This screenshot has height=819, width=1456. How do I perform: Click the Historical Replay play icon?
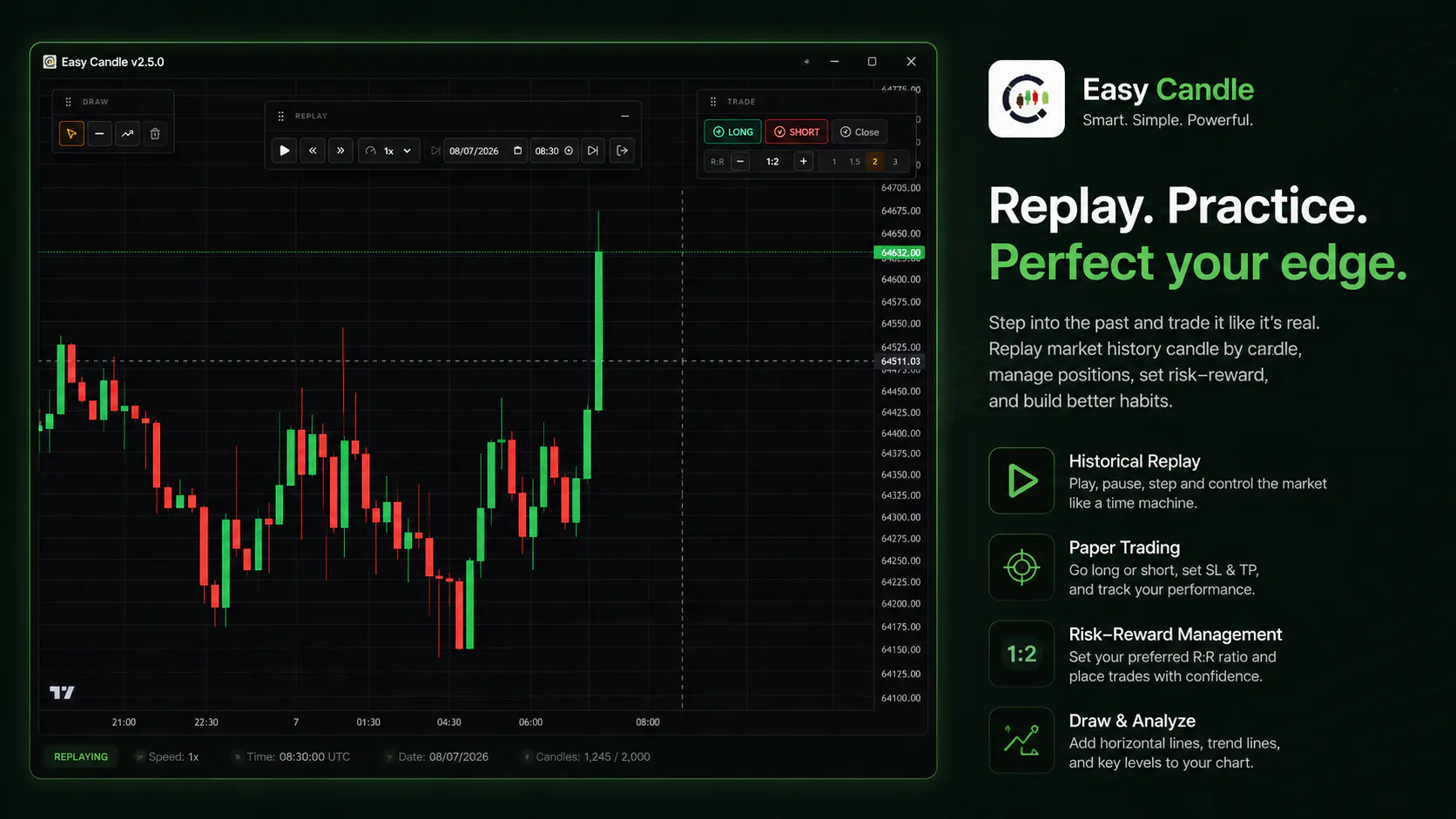pos(1021,480)
